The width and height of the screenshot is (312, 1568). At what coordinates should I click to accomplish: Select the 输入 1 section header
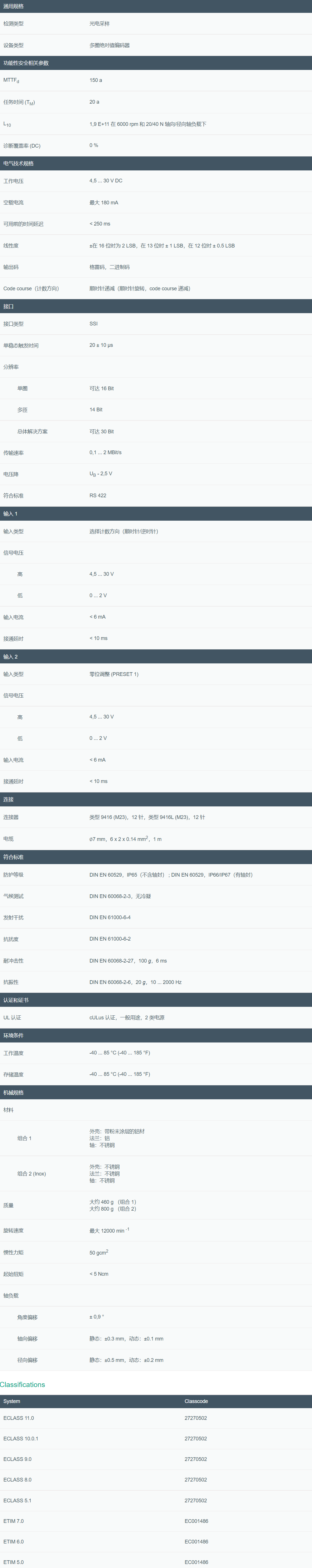click(156, 514)
